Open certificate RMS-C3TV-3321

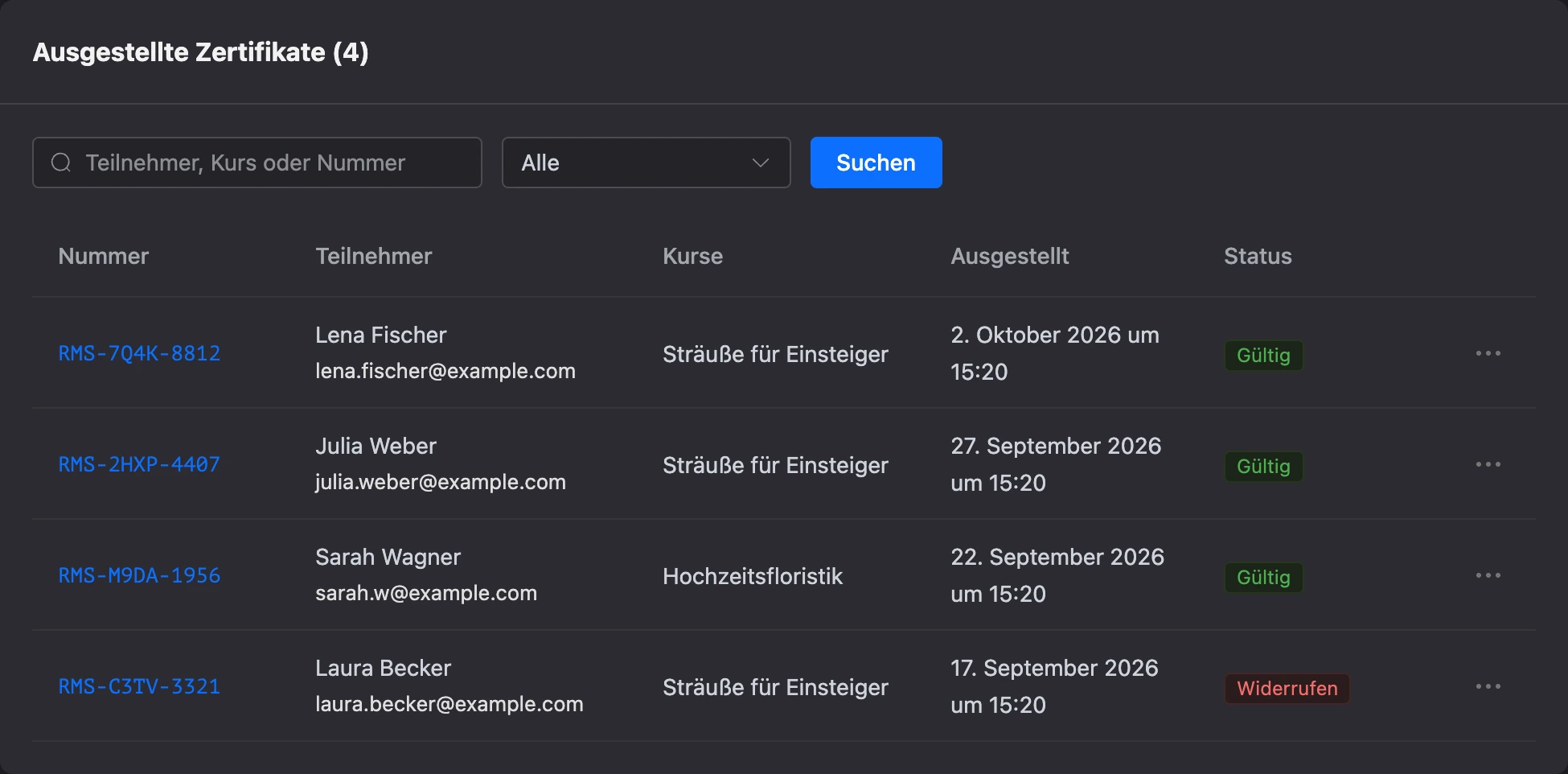[139, 686]
